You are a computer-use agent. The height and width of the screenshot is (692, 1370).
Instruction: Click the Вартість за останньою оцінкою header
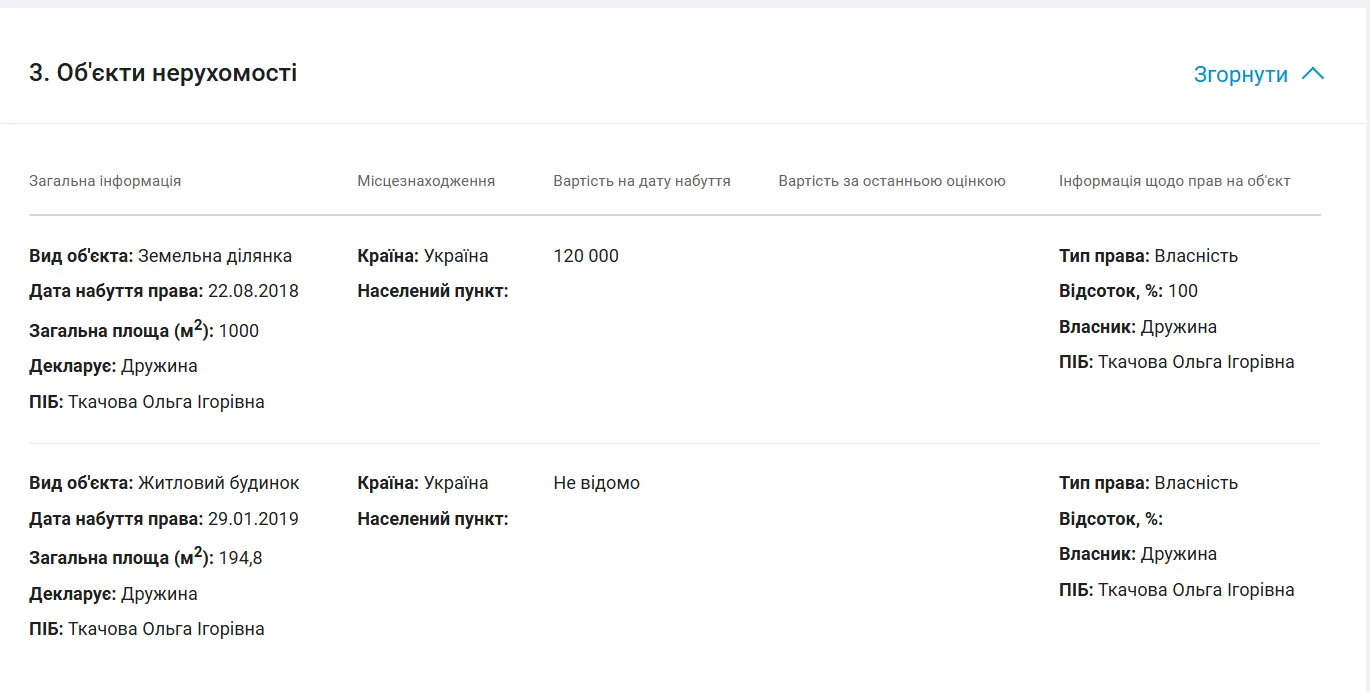[x=892, y=181]
